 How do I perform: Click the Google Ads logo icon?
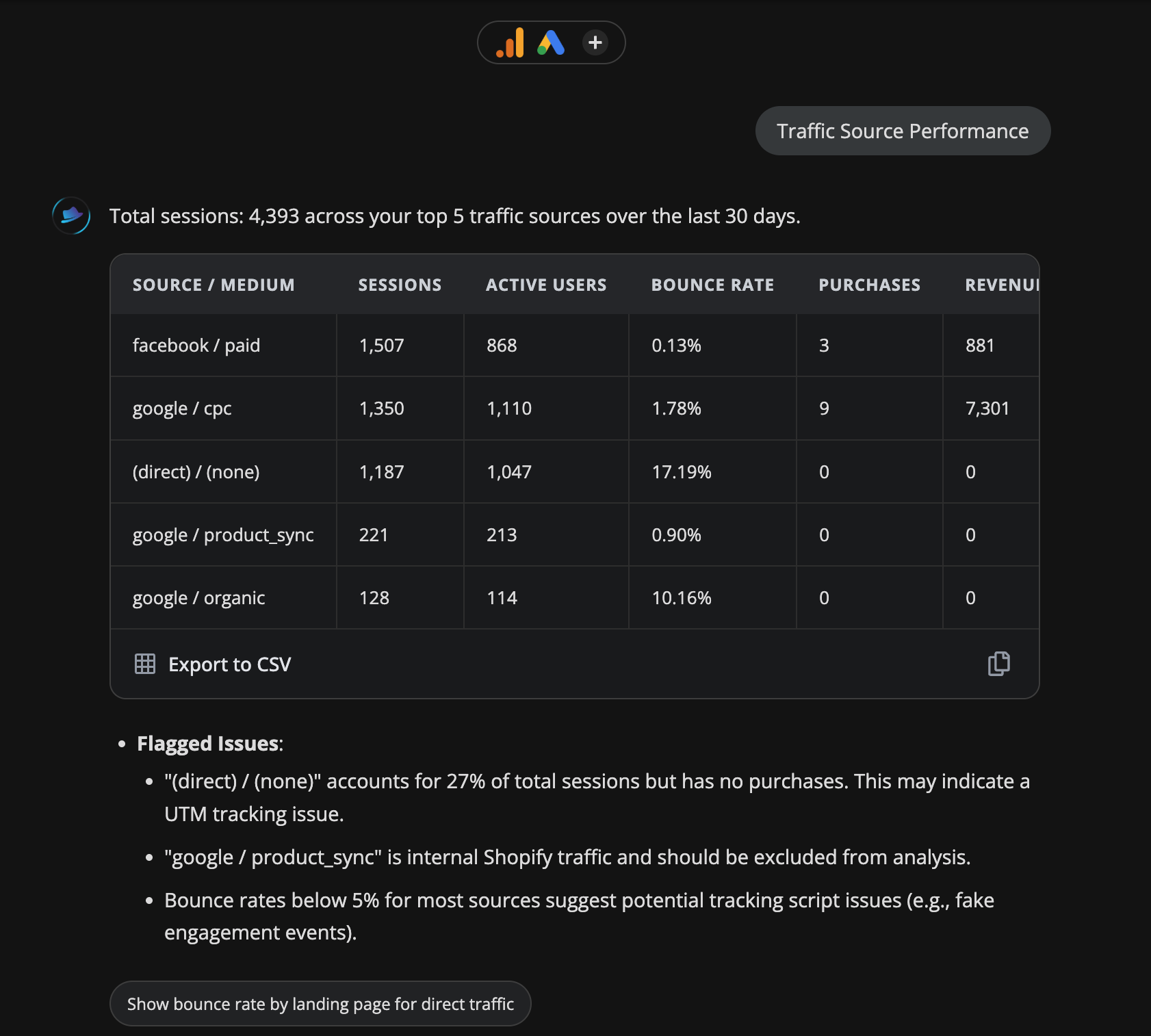551,43
